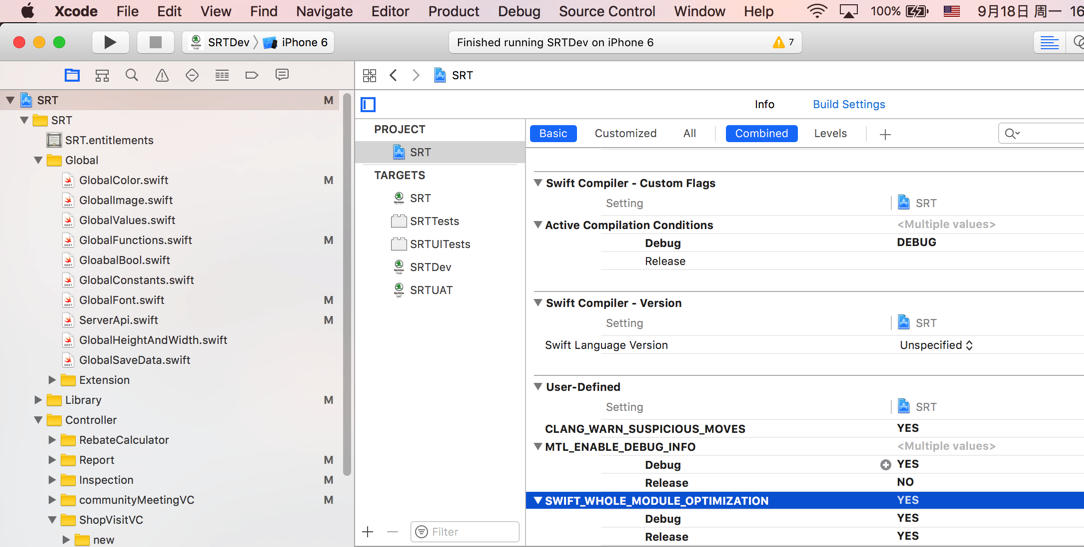Switch to Levels view
Screen dimensions: 1084x547
point(830,133)
